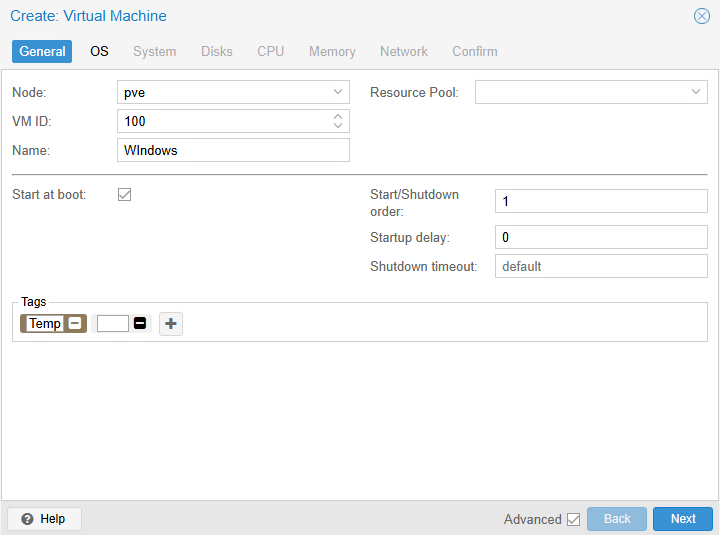This screenshot has width=720, height=535.
Task: Click the Temp tag color label
Action: pyautogui.click(x=44, y=323)
